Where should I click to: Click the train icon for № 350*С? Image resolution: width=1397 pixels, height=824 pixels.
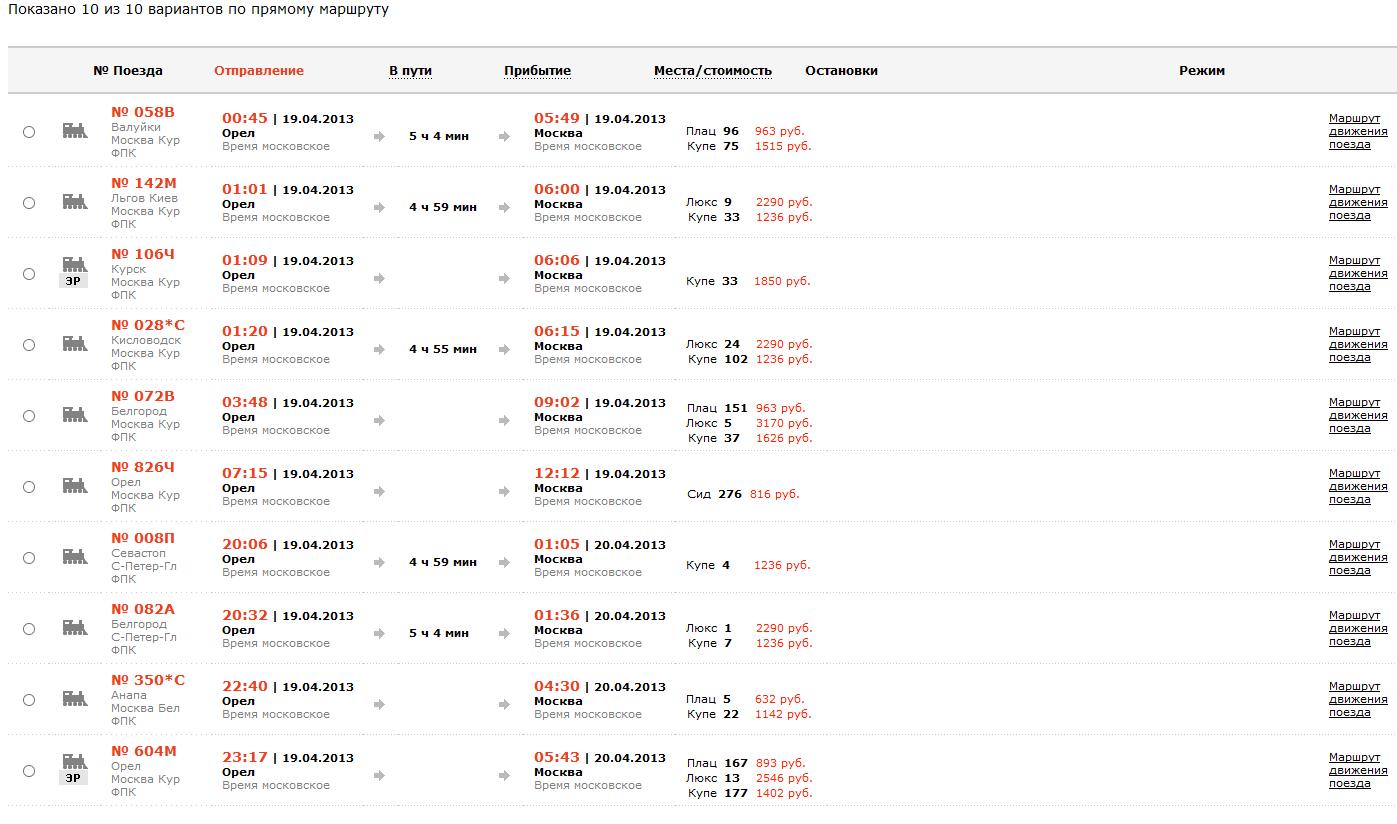[74, 699]
